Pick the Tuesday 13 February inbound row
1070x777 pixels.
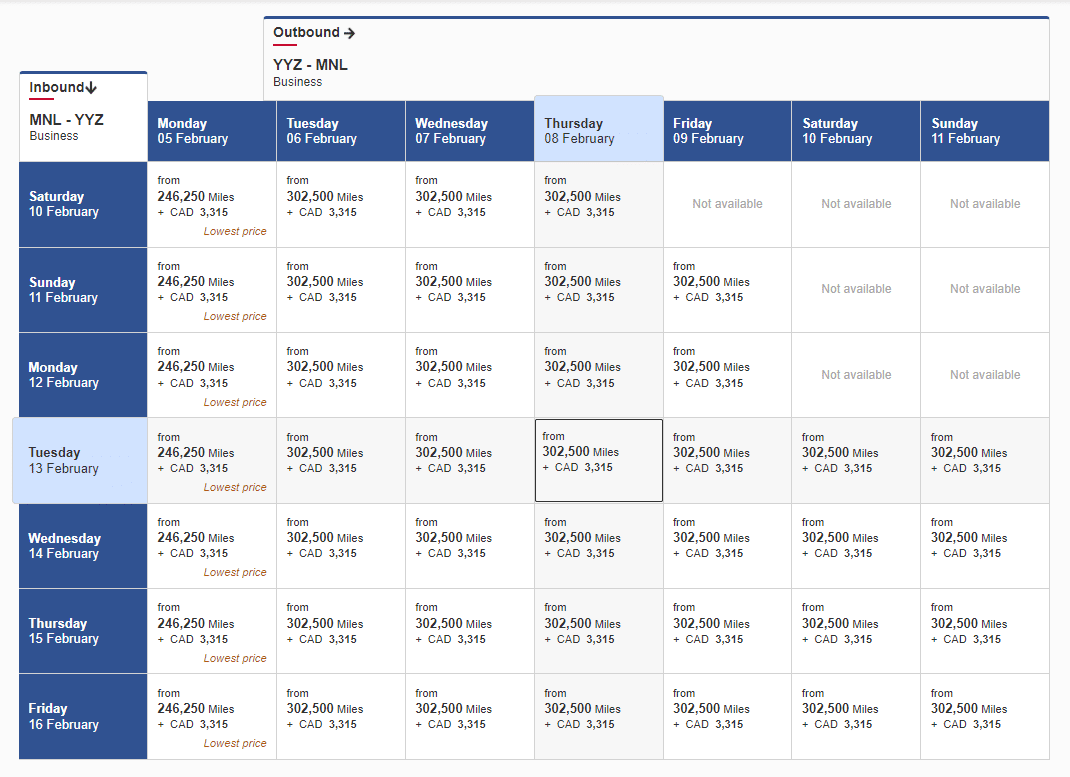pyautogui.click(x=82, y=460)
